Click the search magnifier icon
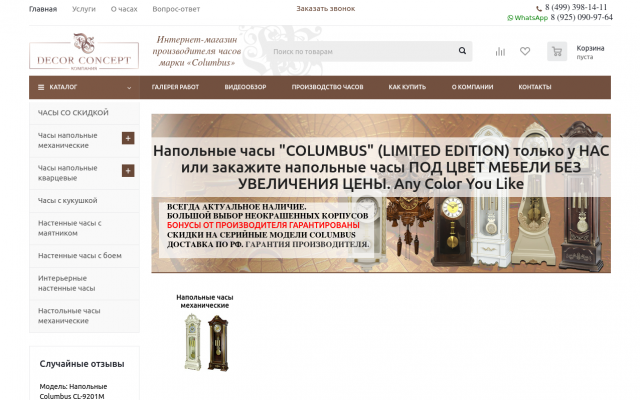 (462, 51)
